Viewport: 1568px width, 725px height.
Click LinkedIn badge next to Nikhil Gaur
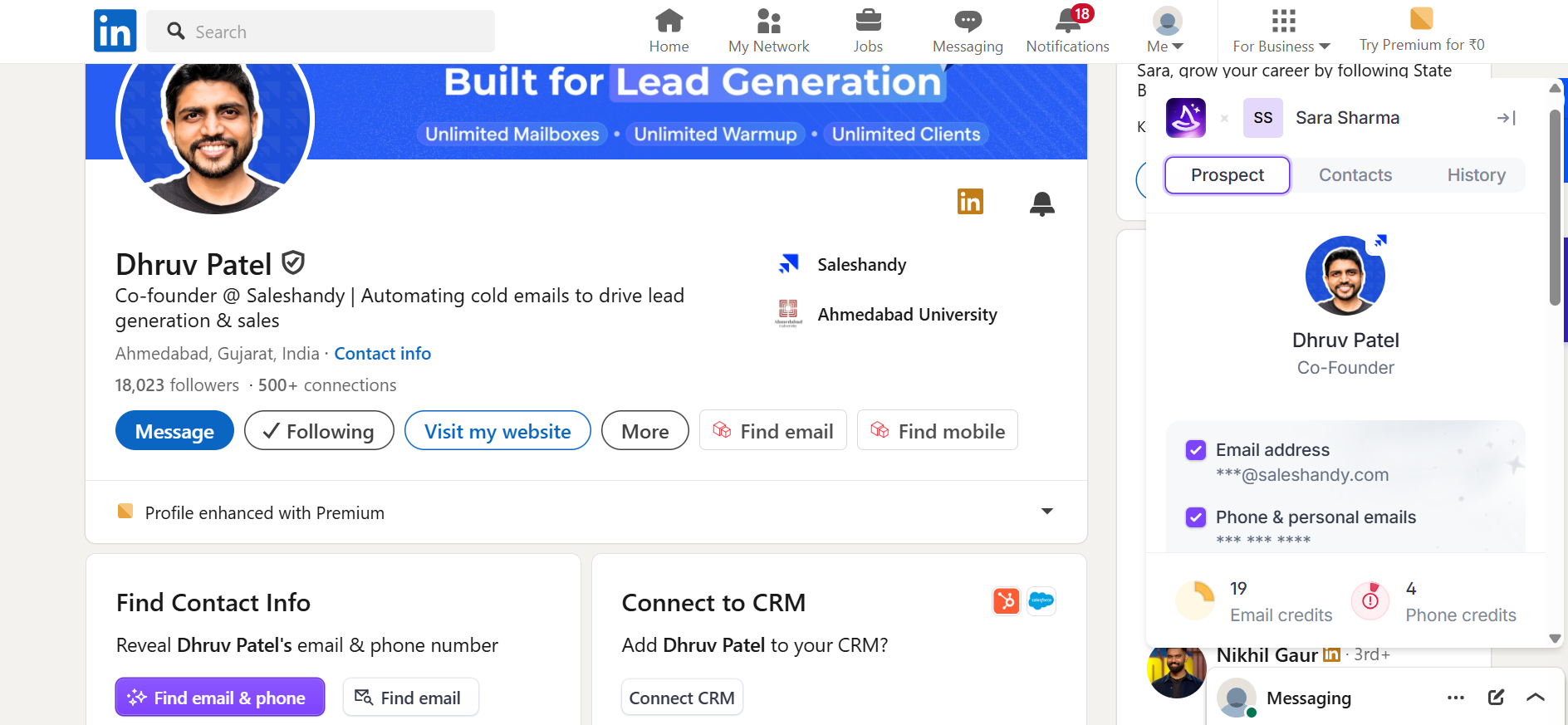click(1331, 654)
